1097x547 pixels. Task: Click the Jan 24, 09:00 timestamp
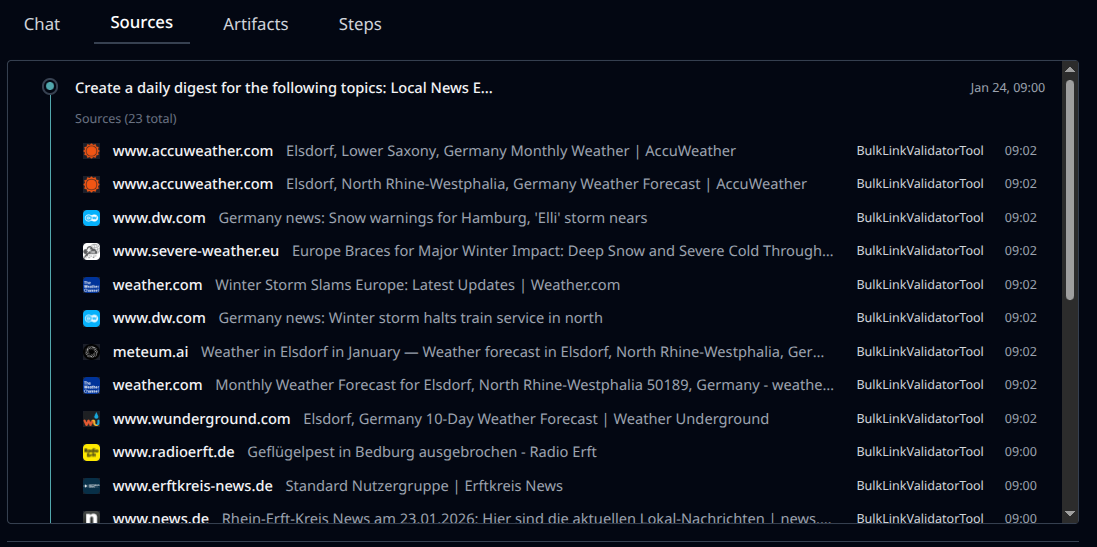tap(1007, 87)
